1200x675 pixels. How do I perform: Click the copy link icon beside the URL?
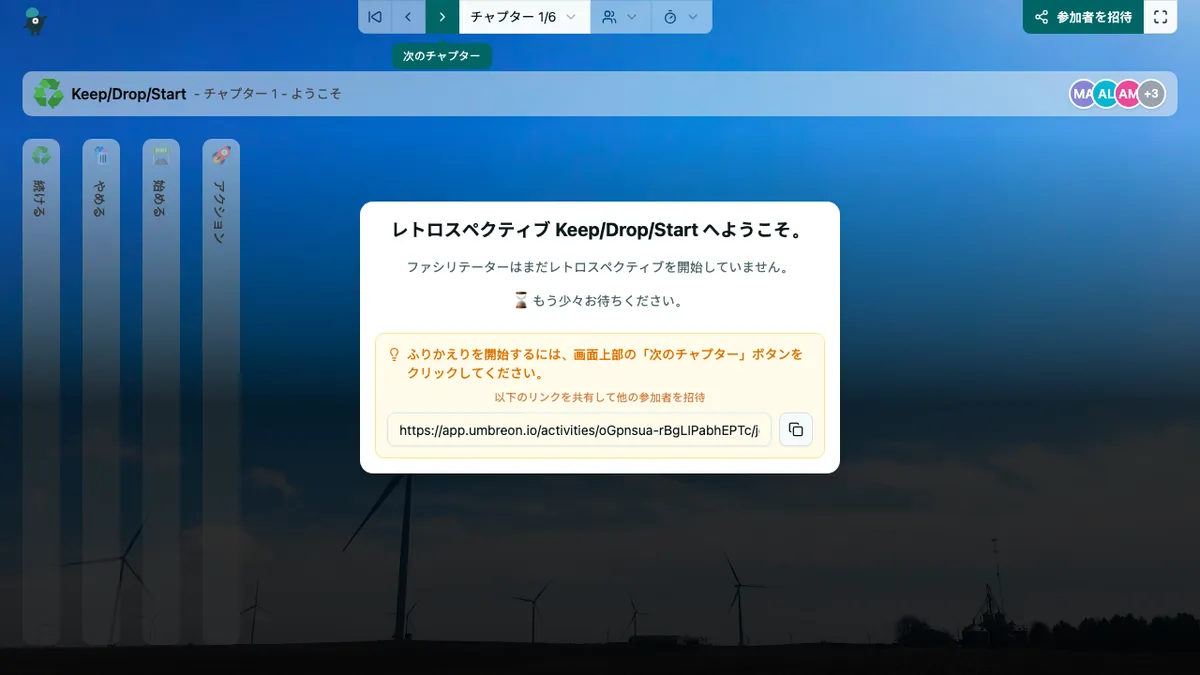click(x=795, y=429)
